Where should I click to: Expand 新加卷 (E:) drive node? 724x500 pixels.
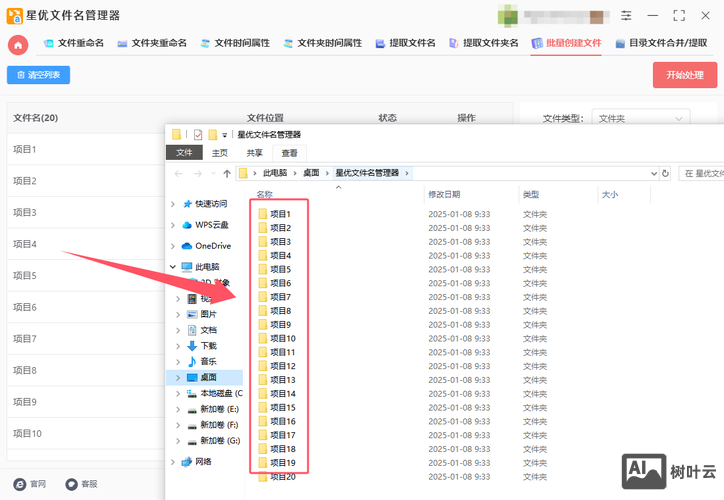tap(178, 409)
